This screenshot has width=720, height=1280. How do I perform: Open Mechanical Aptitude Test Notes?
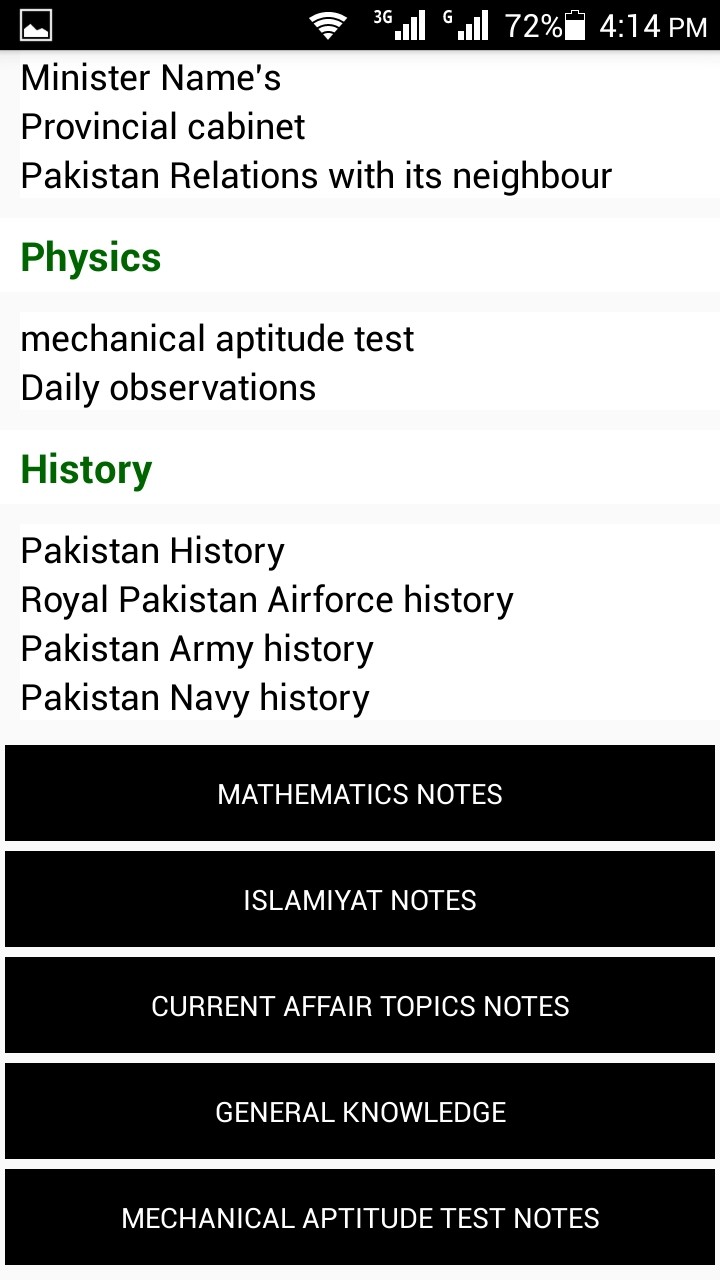pyautogui.click(x=360, y=1218)
